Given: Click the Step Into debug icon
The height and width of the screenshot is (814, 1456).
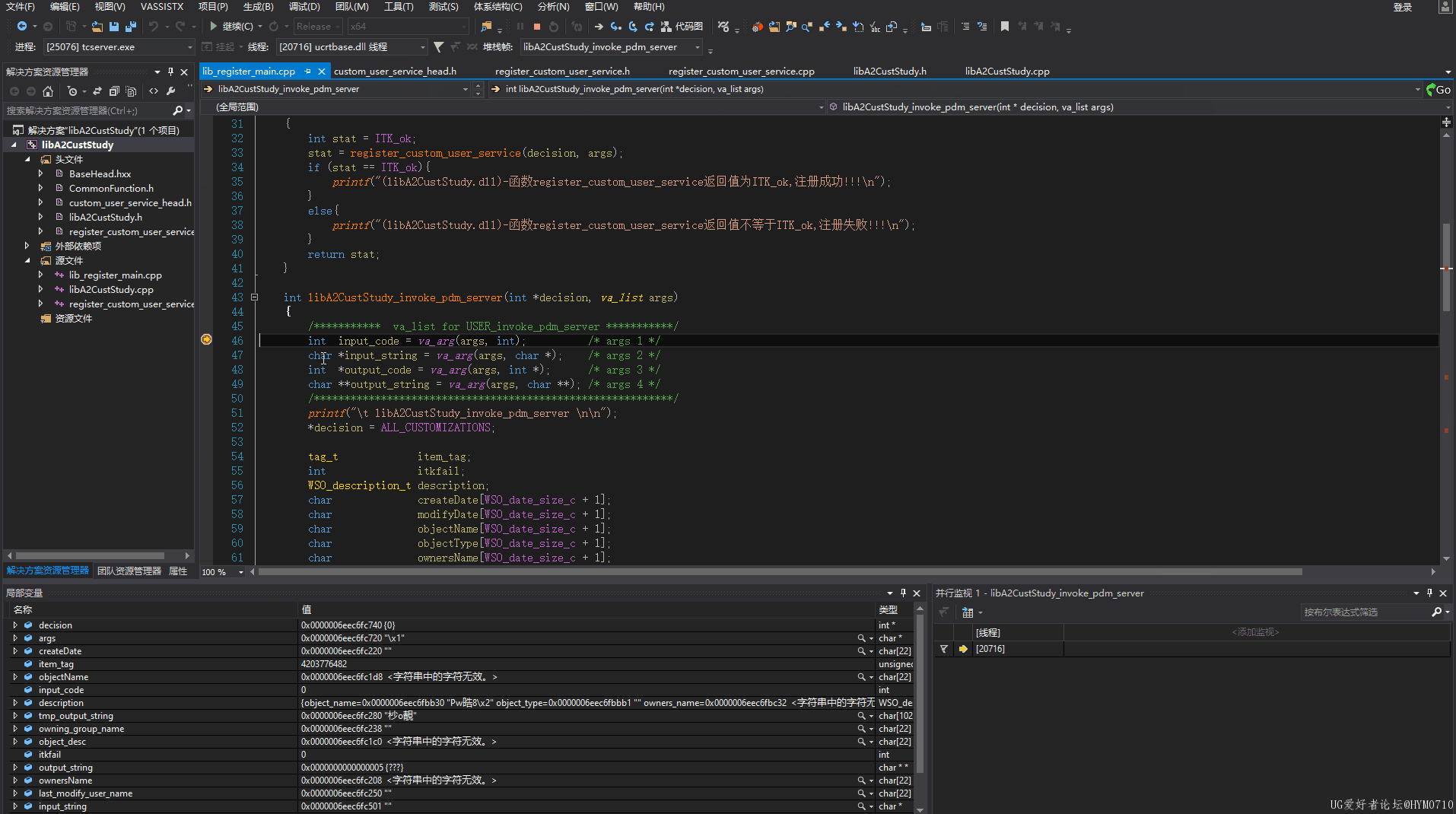Looking at the screenshot, I should pos(616,27).
